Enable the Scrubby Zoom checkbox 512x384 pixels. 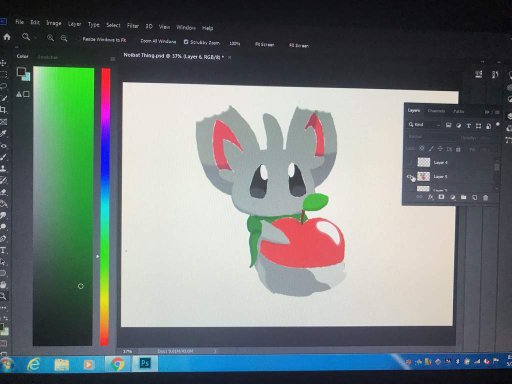click(186, 42)
